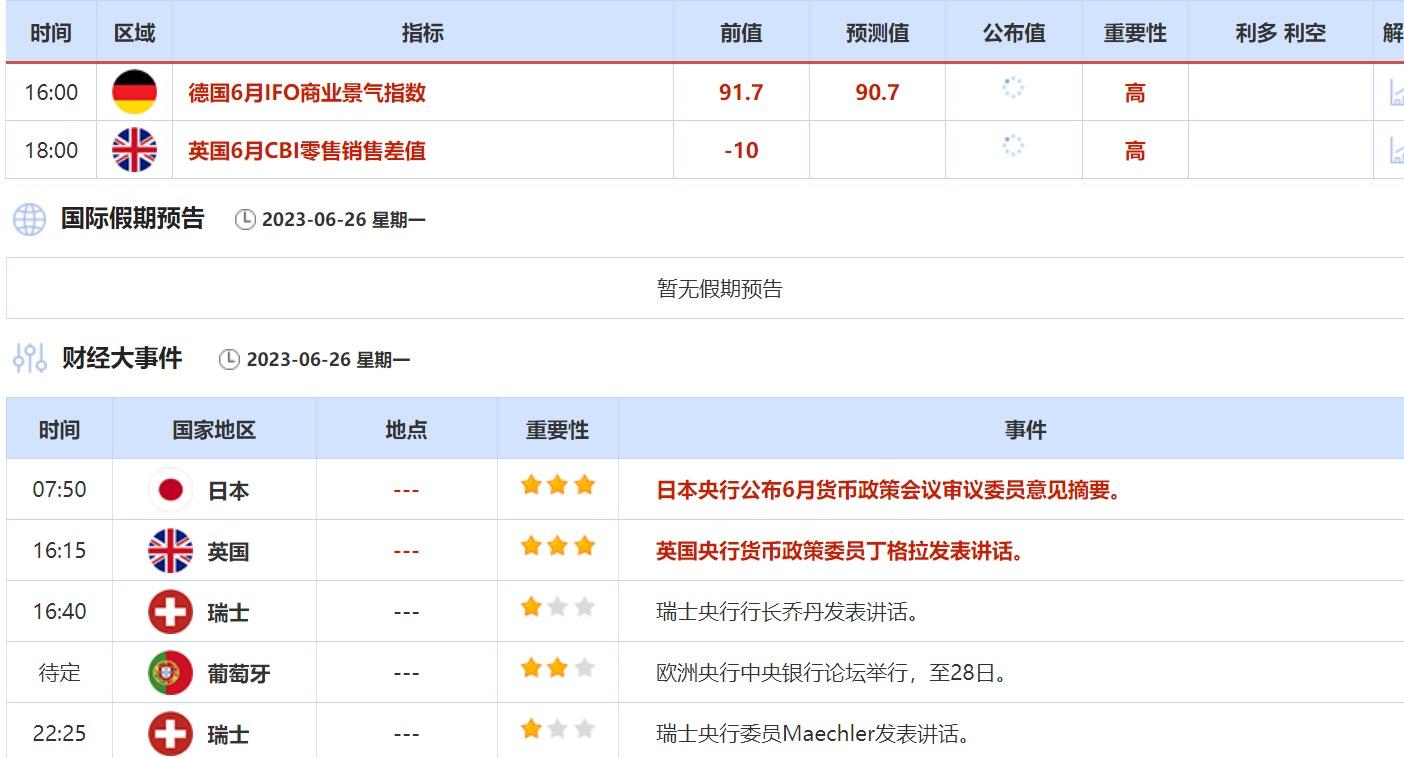Screen dimensions: 1404x758
Task: Click the Japan flag icon
Action: 170,490
